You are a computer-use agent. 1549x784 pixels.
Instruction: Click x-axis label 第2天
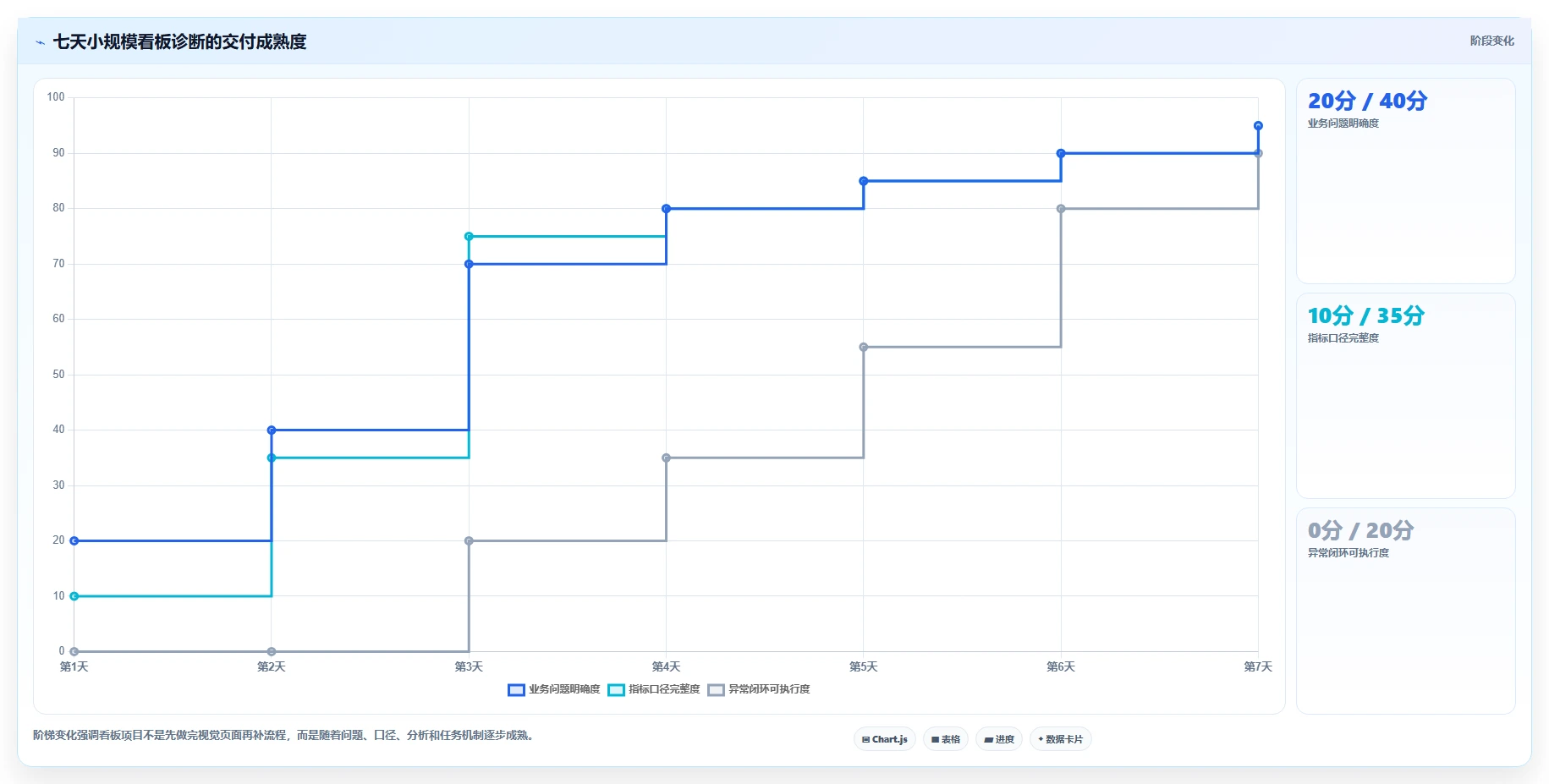[272, 666]
